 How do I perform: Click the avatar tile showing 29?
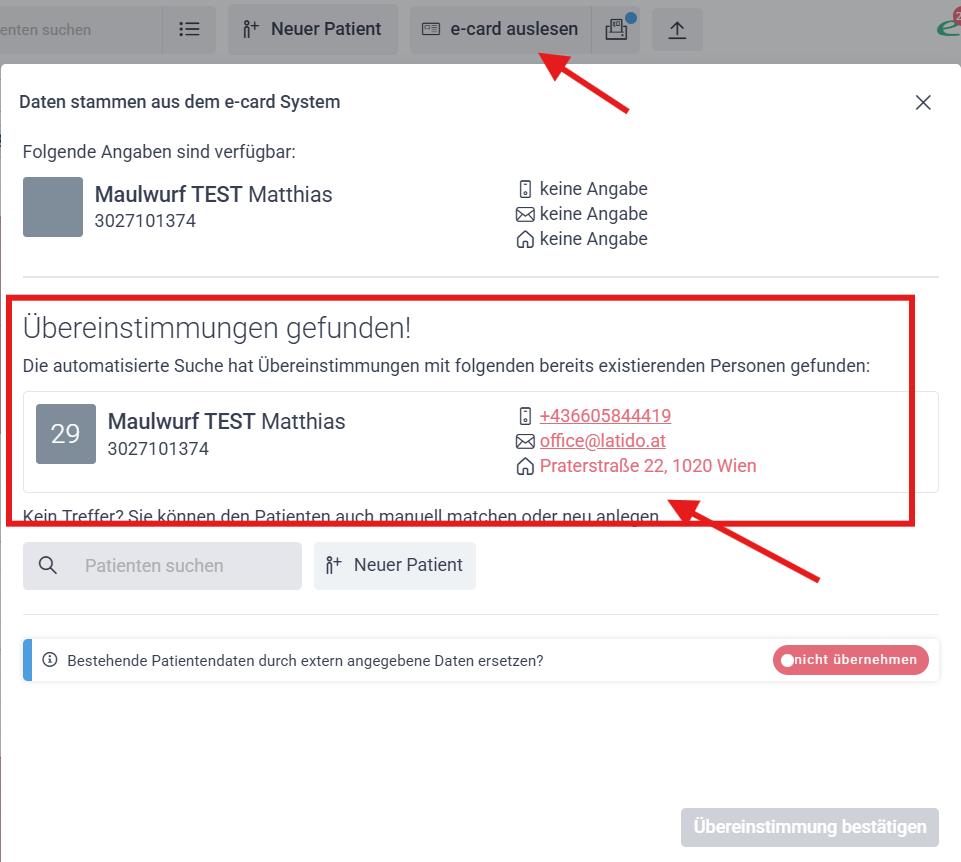click(66, 434)
